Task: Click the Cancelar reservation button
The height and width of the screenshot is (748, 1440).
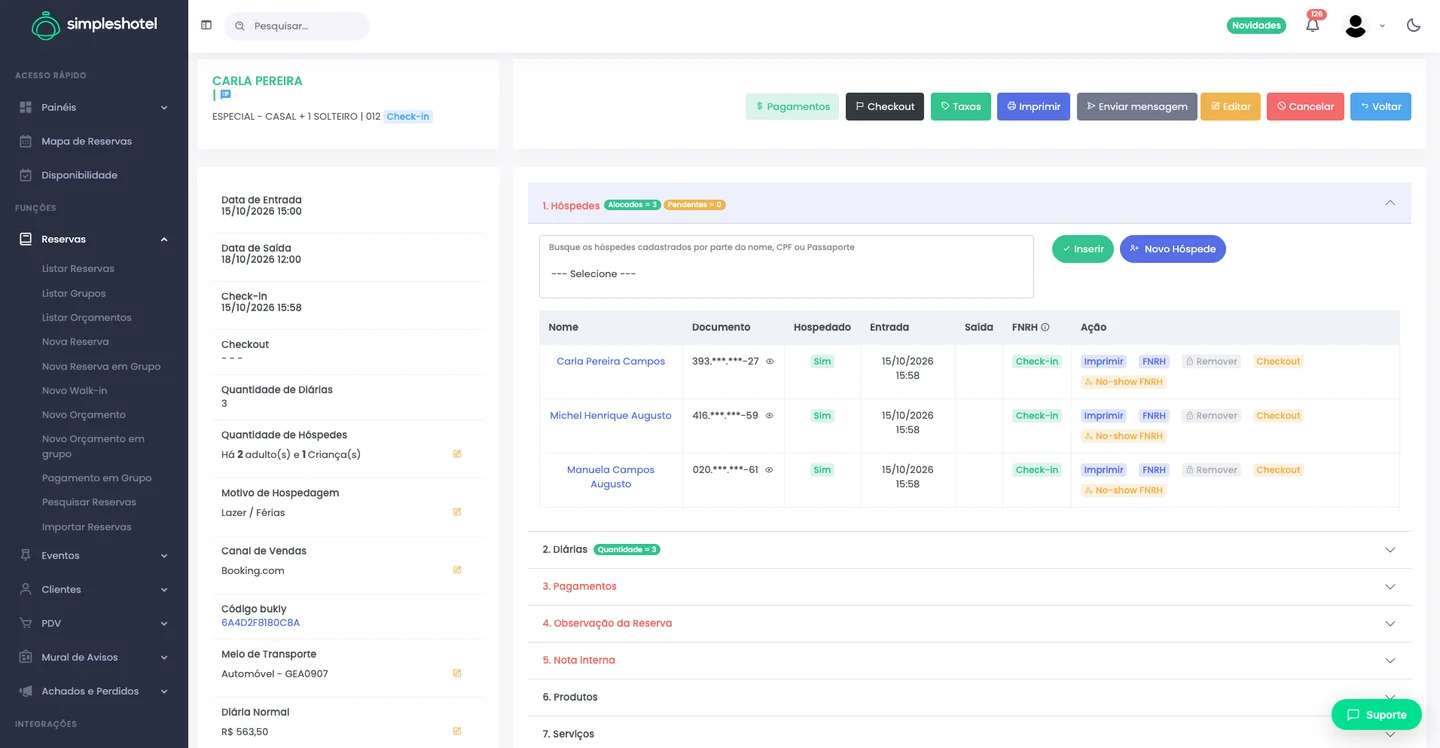Action: 1305,107
